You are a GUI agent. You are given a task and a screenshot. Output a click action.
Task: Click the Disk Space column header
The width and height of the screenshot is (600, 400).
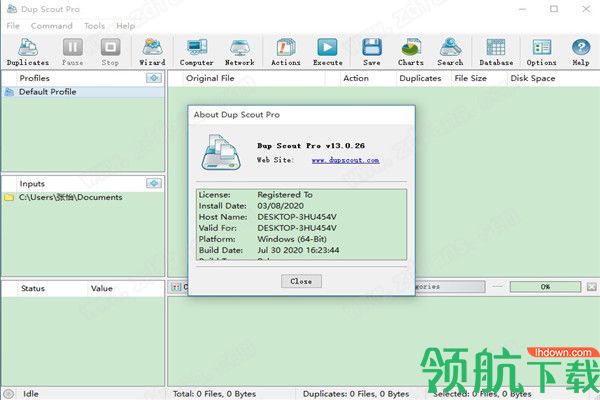pyautogui.click(x=533, y=78)
